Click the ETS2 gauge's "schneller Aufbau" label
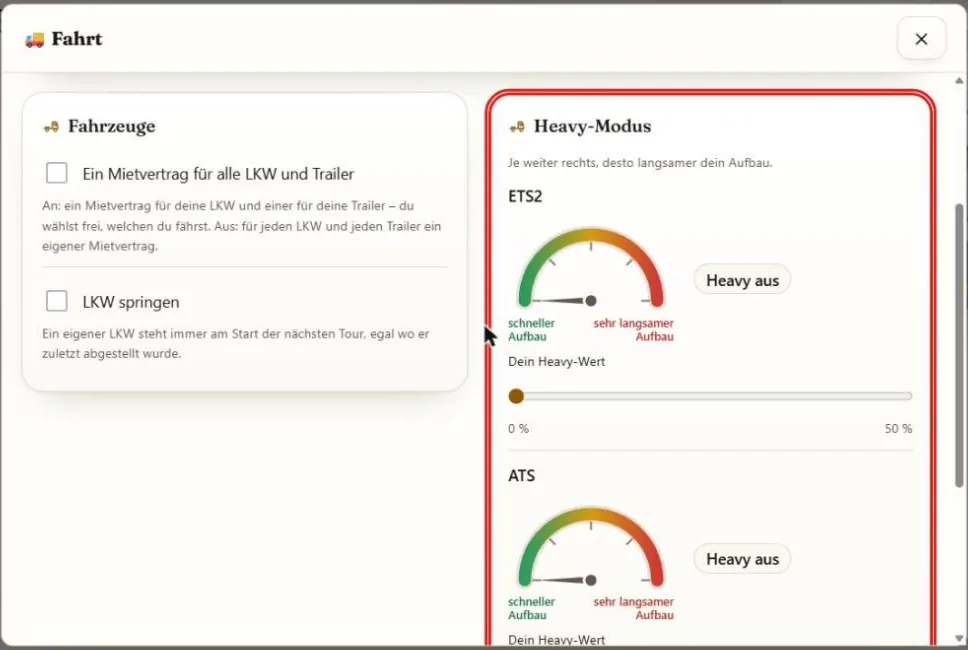 pos(532,330)
